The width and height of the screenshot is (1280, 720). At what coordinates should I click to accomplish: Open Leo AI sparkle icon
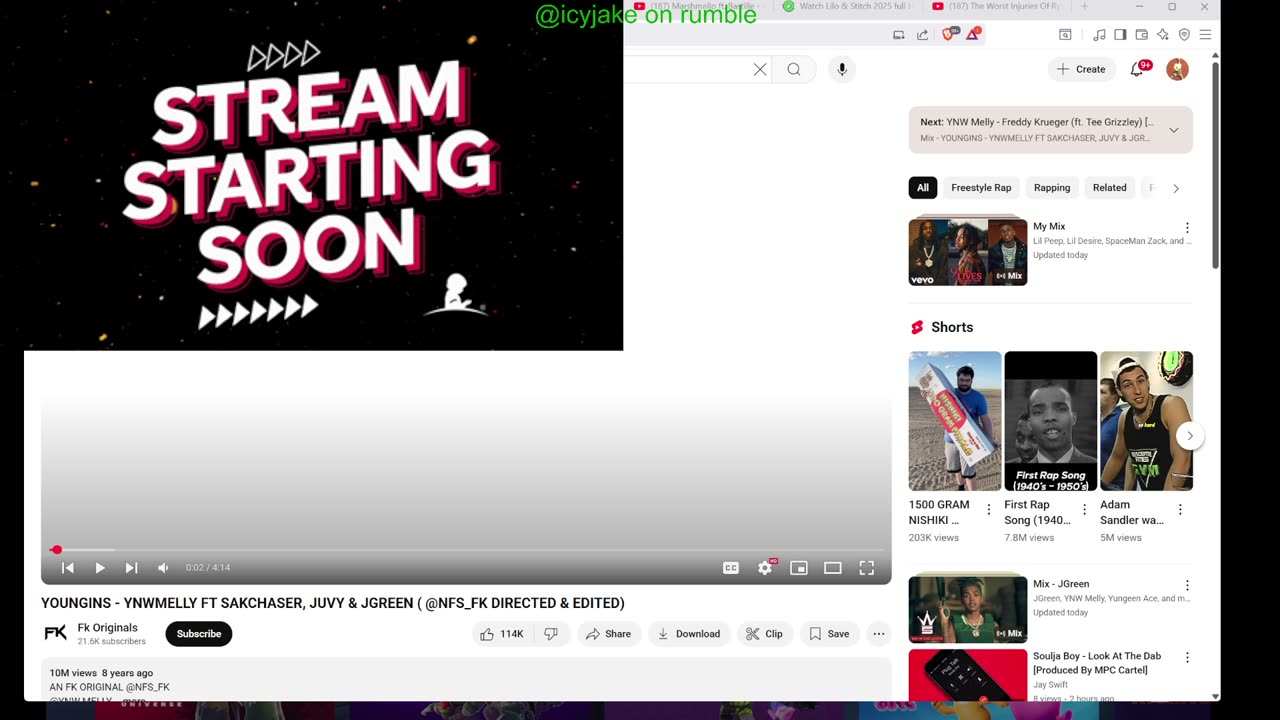[1163, 35]
